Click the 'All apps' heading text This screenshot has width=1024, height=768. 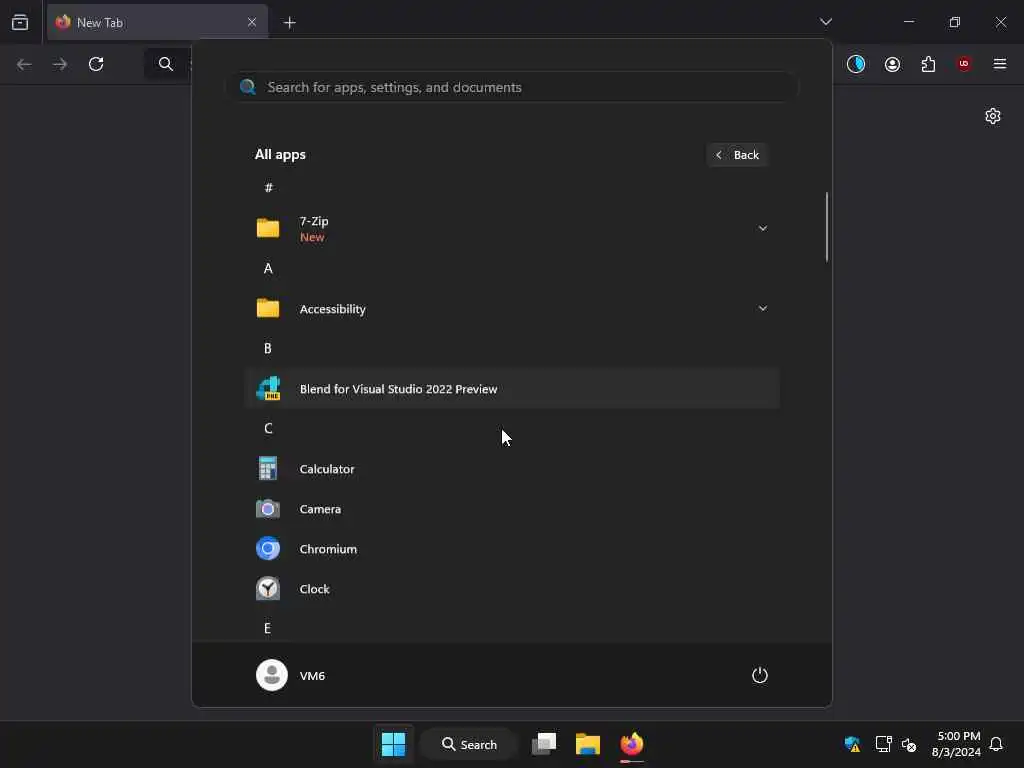click(280, 155)
